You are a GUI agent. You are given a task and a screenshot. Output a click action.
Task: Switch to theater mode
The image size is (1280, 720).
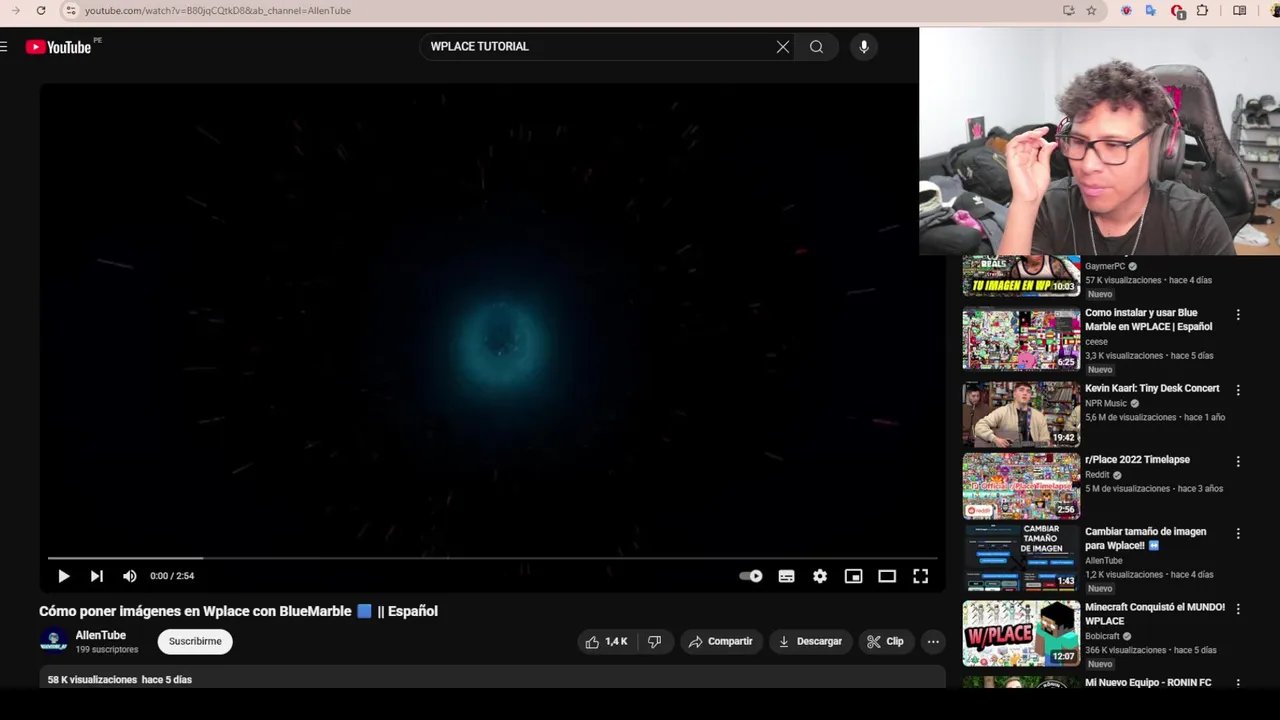tap(887, 576)
